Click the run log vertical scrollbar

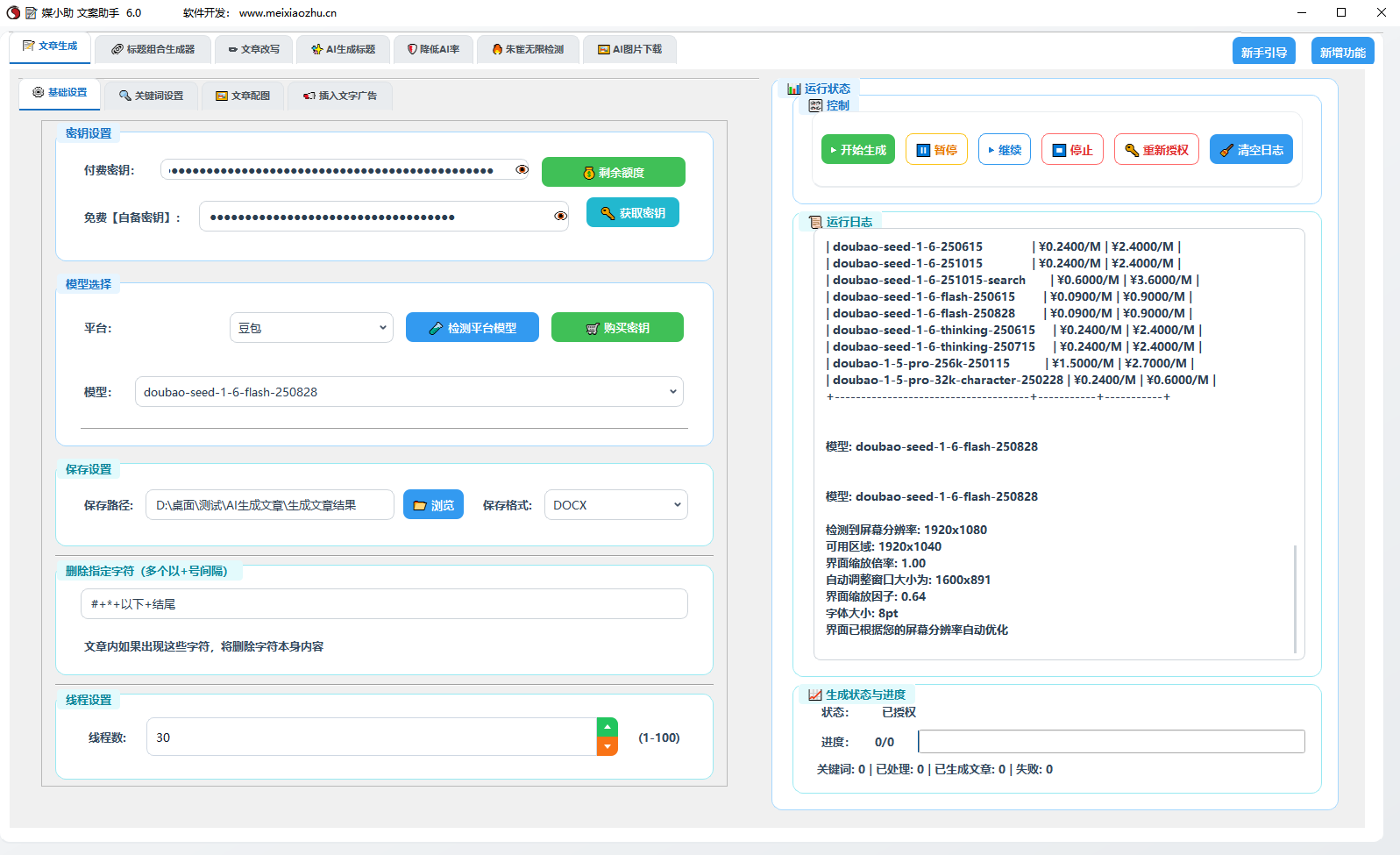[1295, 599]
